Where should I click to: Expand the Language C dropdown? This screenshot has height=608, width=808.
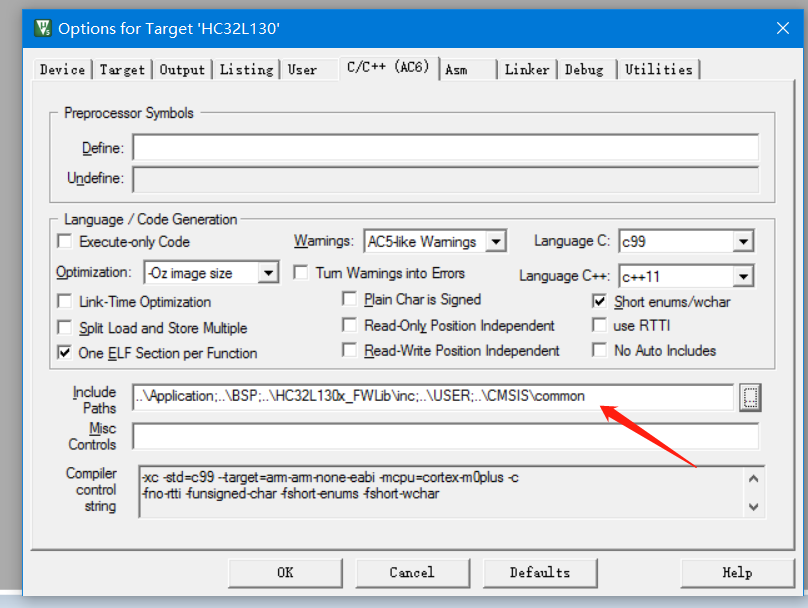(x=743, y=241)
